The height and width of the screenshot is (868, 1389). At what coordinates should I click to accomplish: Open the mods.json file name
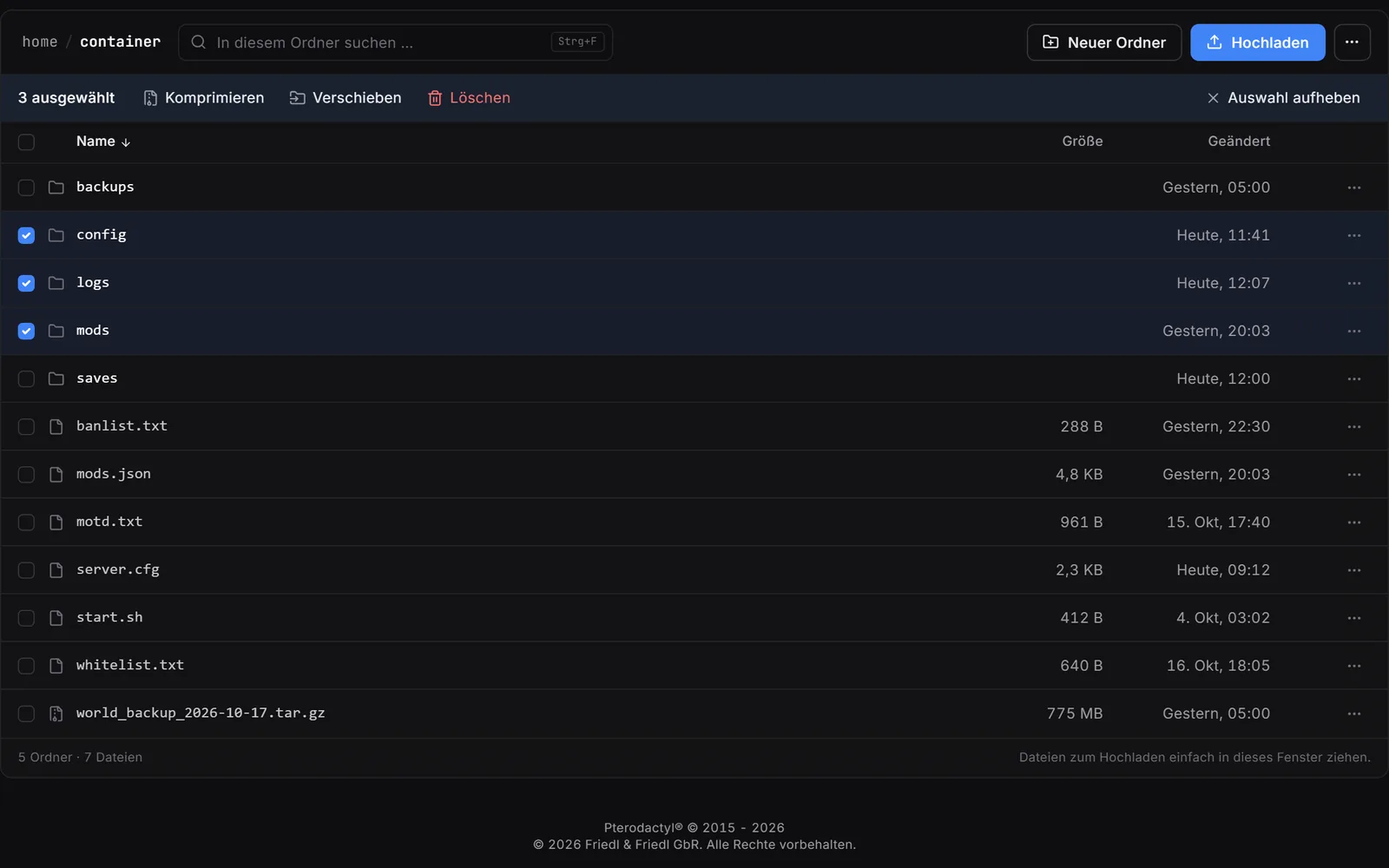[114, 474]
